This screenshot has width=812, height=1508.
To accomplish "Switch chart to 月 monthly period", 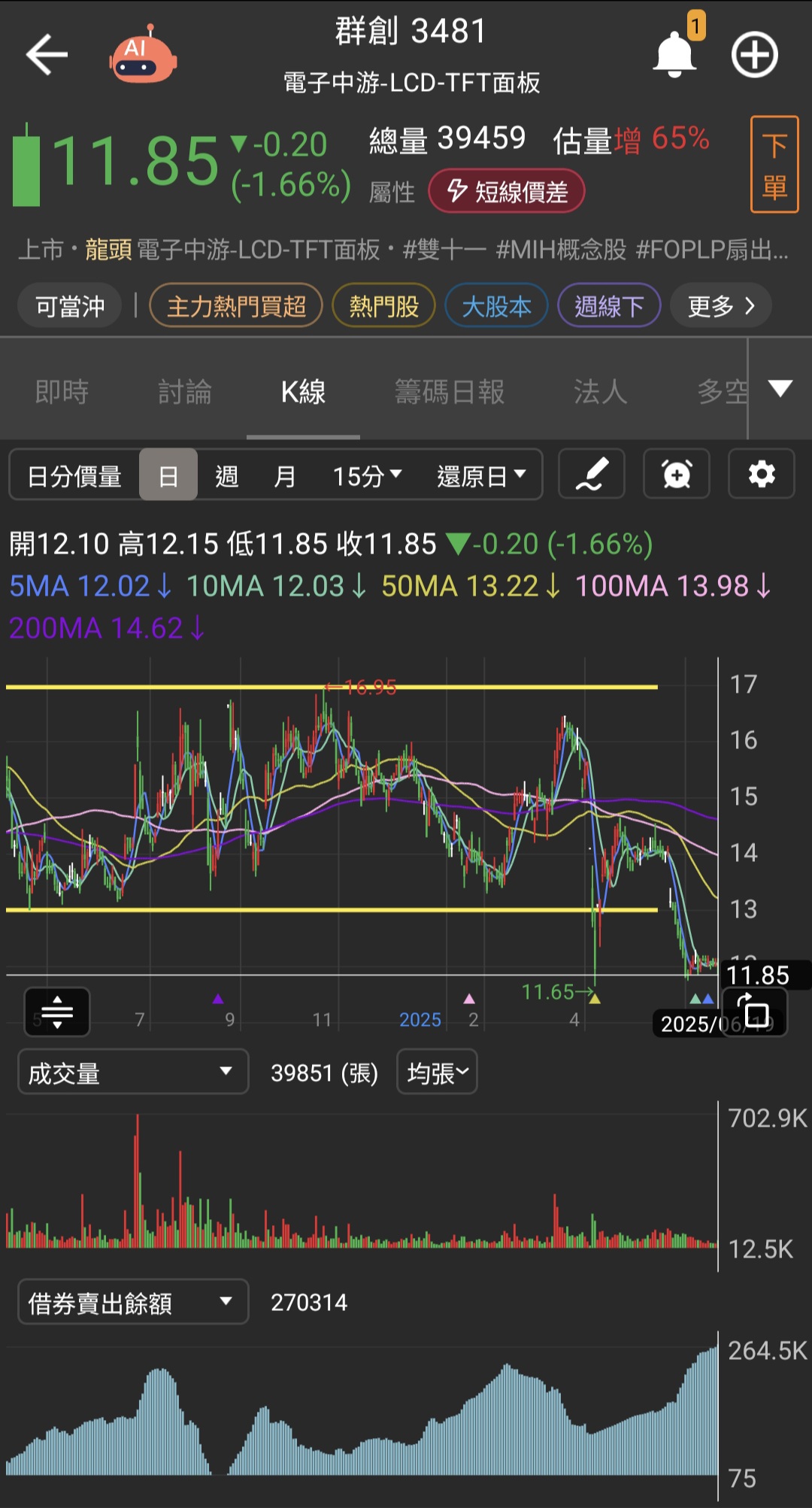I will pyautogui.click(x=284, y=475).
